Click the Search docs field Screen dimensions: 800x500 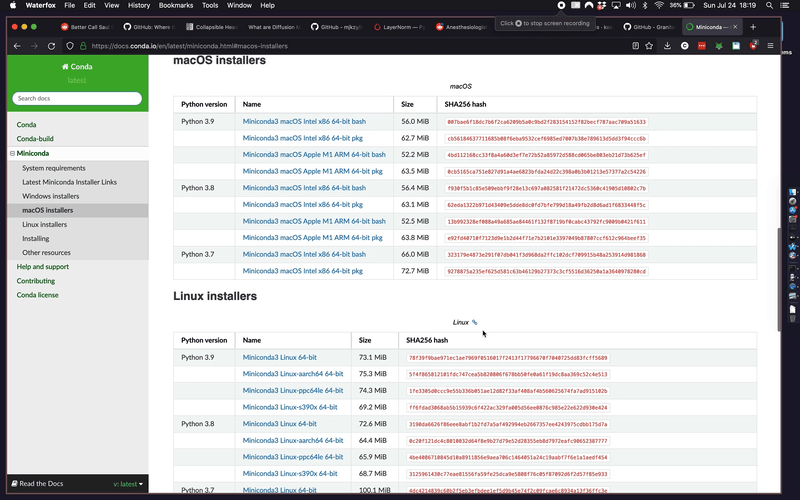click(77, 98)
